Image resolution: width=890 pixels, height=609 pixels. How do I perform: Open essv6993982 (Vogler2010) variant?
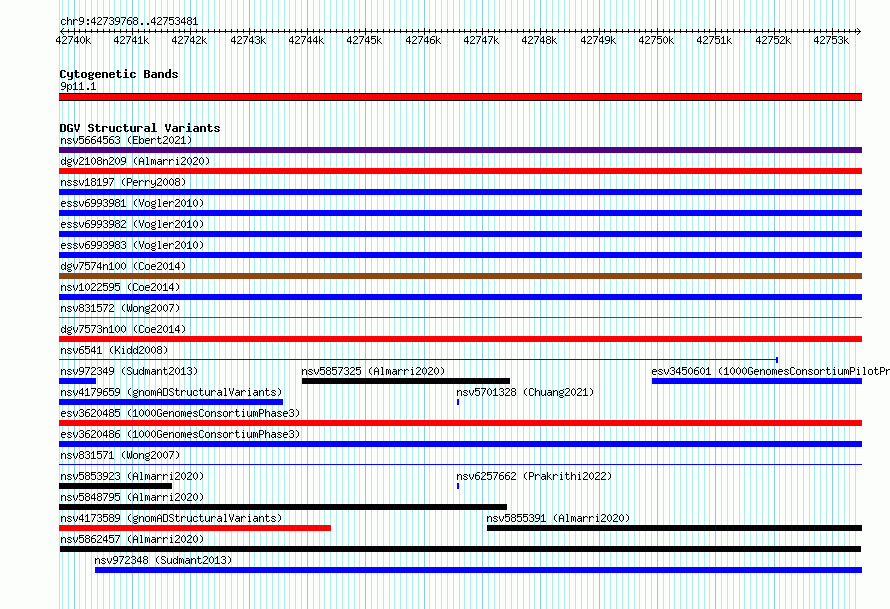pyautogui.click(x=132, y=224)
